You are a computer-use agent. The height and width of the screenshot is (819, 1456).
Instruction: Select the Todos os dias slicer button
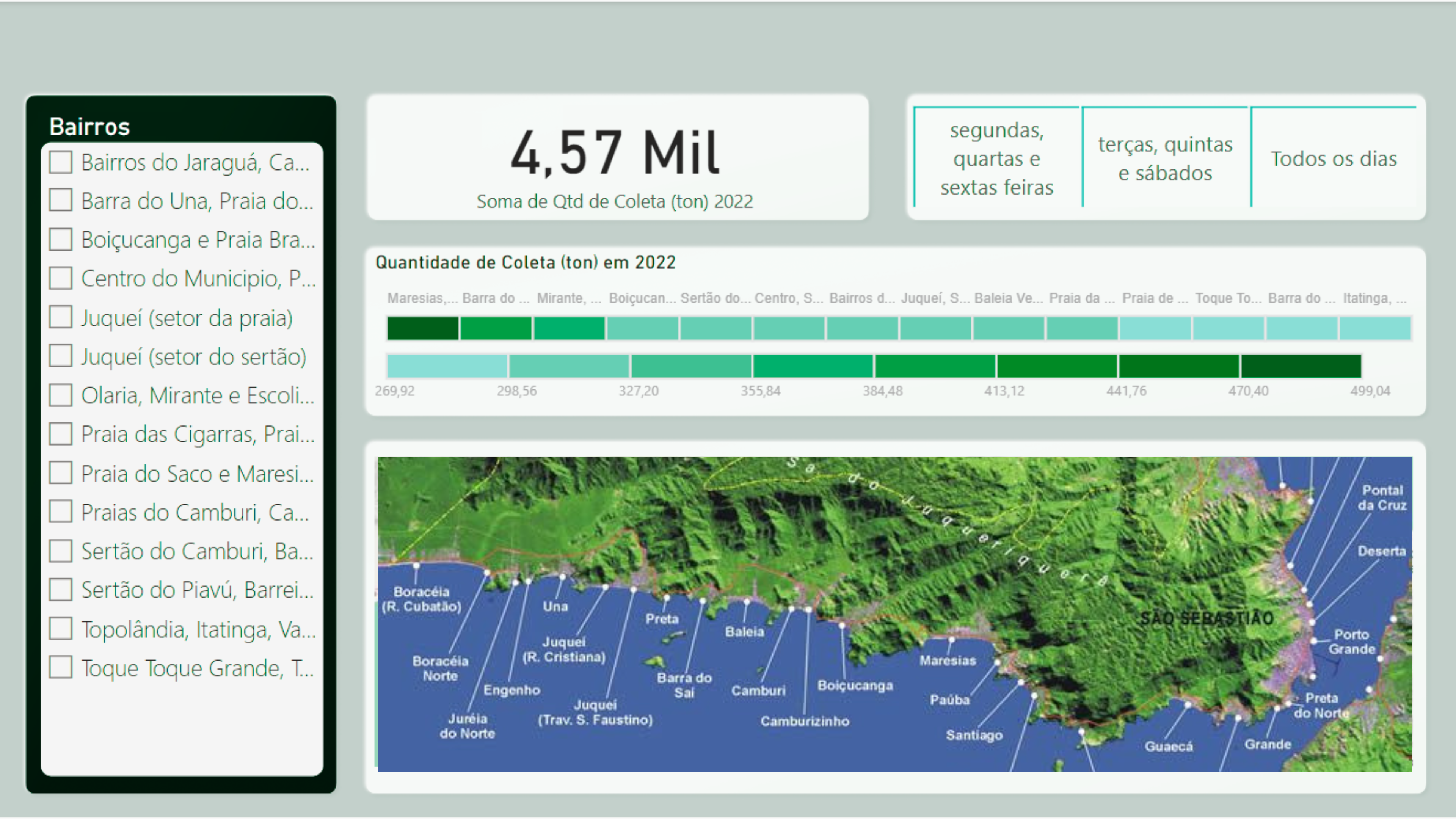pos(1334,158)
